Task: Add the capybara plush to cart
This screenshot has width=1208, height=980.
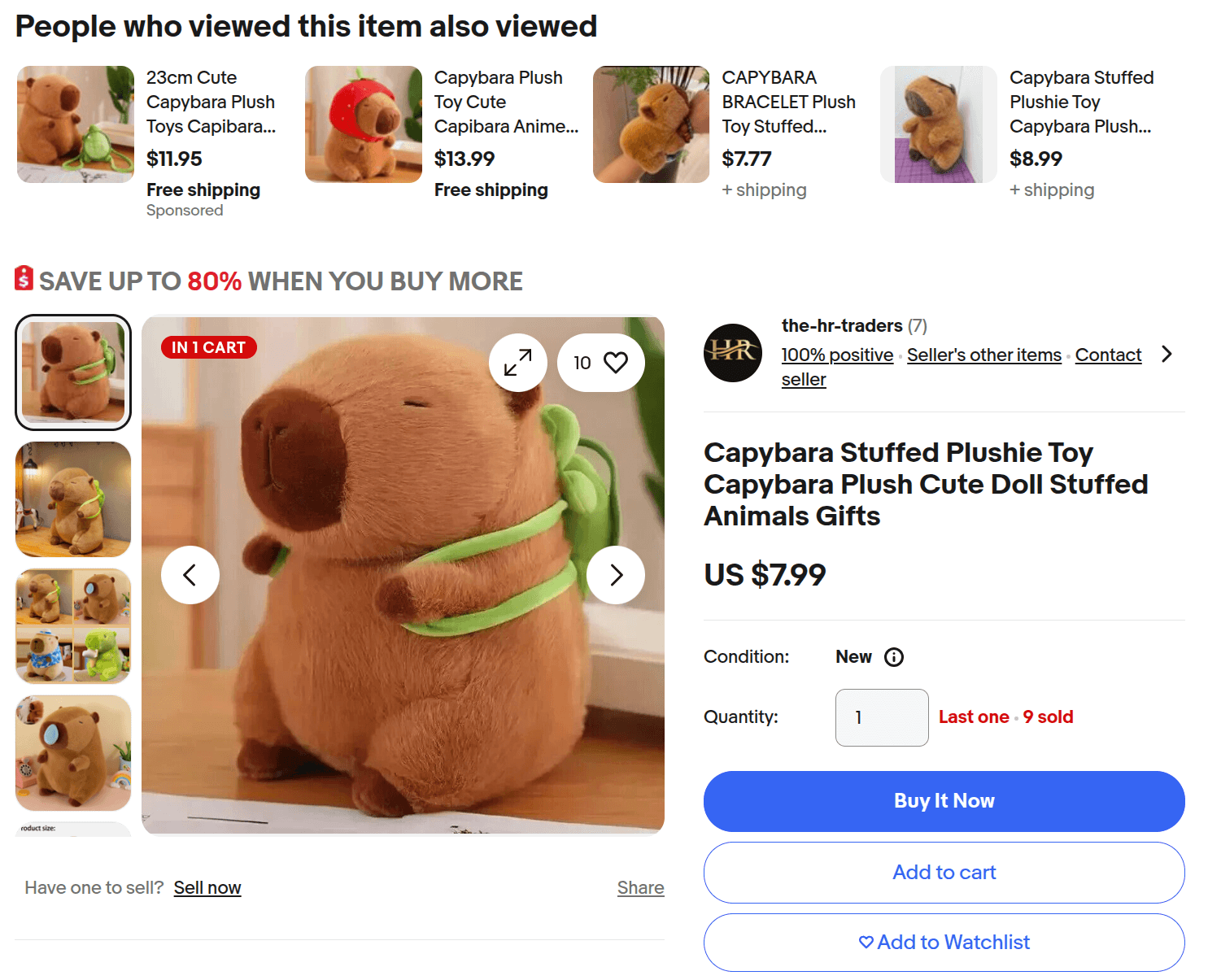Action: click(x=944, y=873)
